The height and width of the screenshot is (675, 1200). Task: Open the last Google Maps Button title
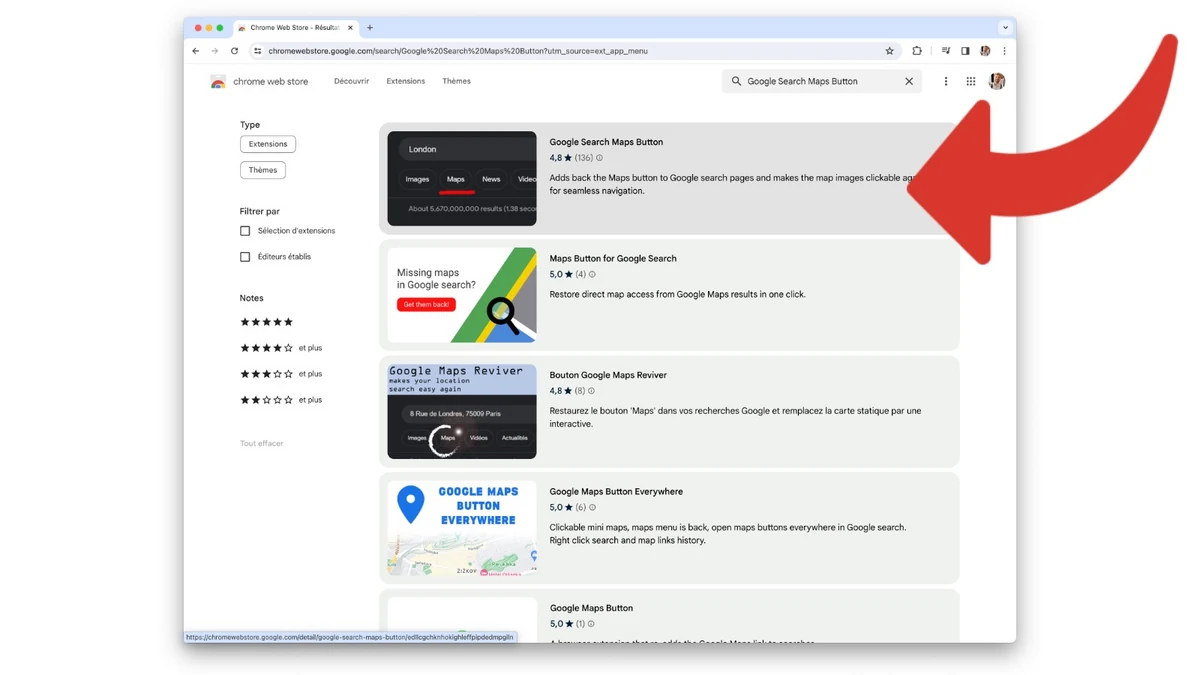coord(591,608)
